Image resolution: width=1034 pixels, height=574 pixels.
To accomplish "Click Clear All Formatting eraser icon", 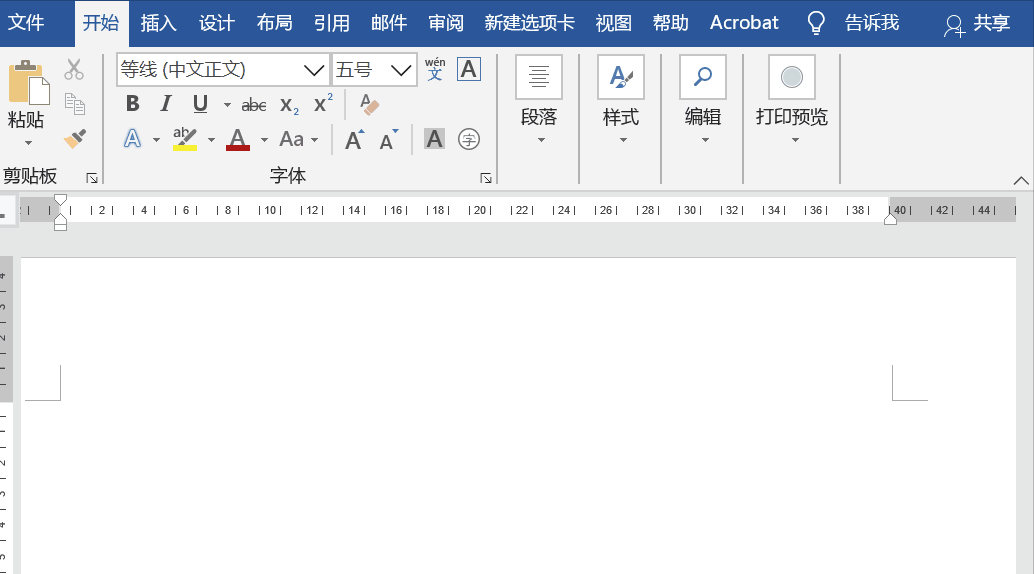I will pyautogui.click(x=369, y=104).
